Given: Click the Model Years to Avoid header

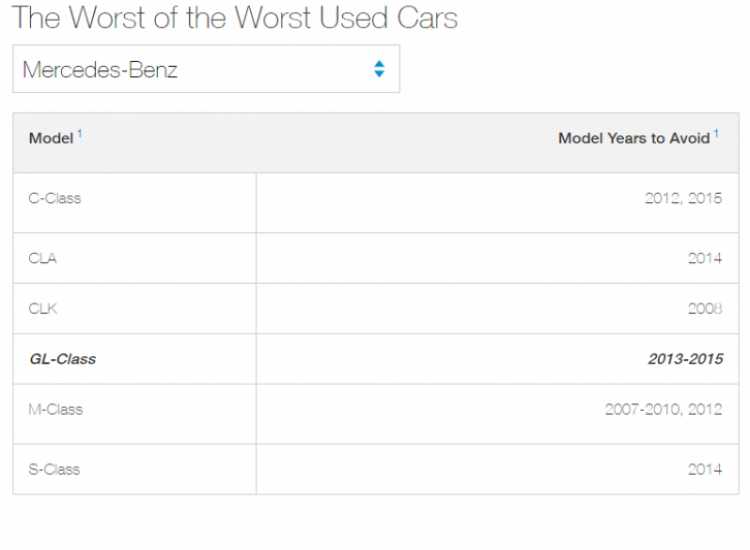Looking at the screenshot, I should point(634,138).
